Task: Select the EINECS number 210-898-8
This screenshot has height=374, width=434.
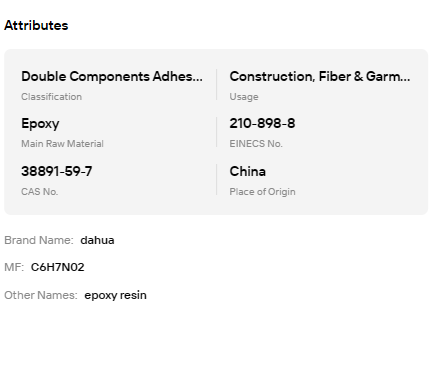Action: pos(262,123)
